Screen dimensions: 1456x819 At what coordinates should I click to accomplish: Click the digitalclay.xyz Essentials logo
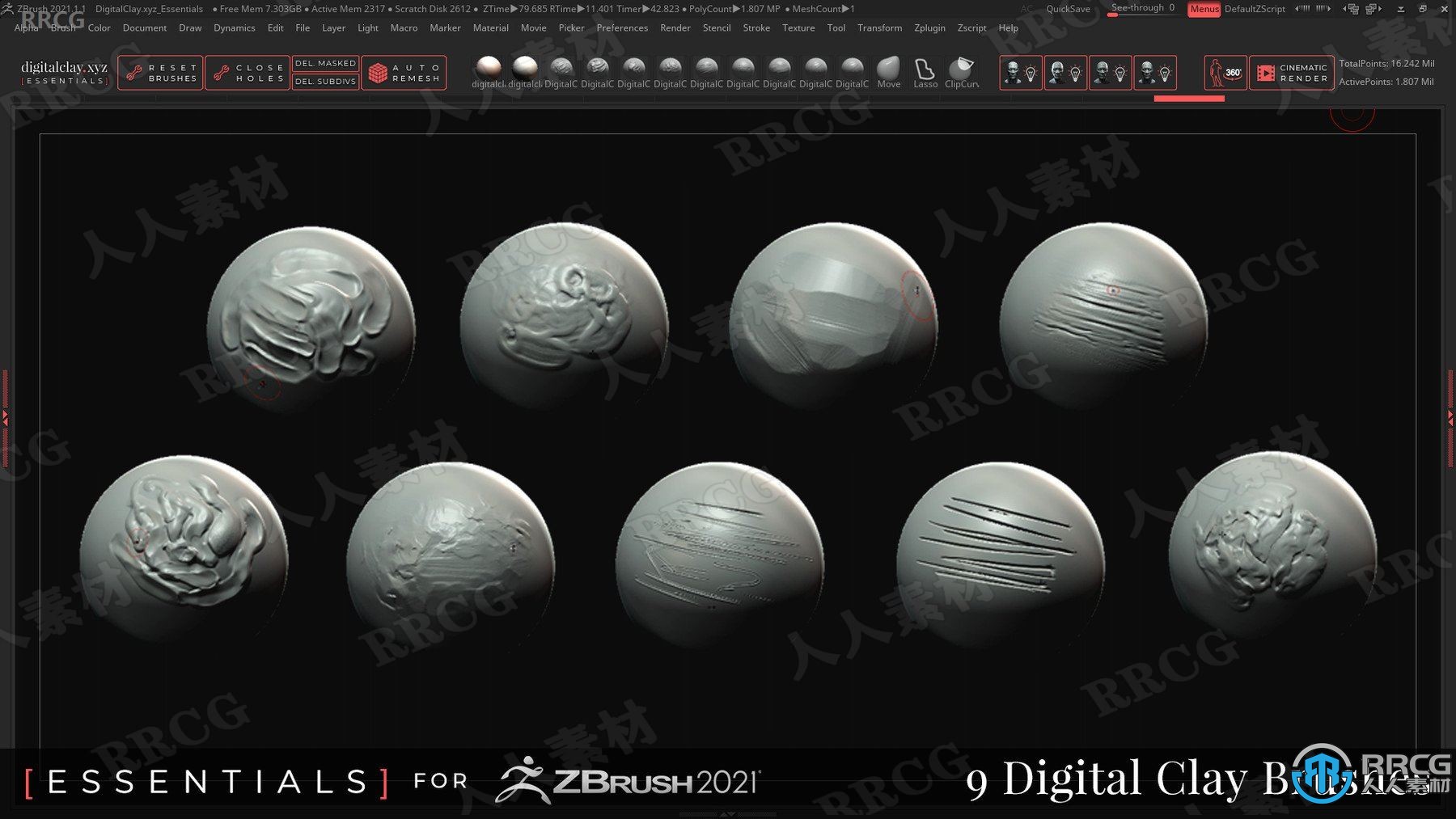pyautogui.click(x=64, y=73)
